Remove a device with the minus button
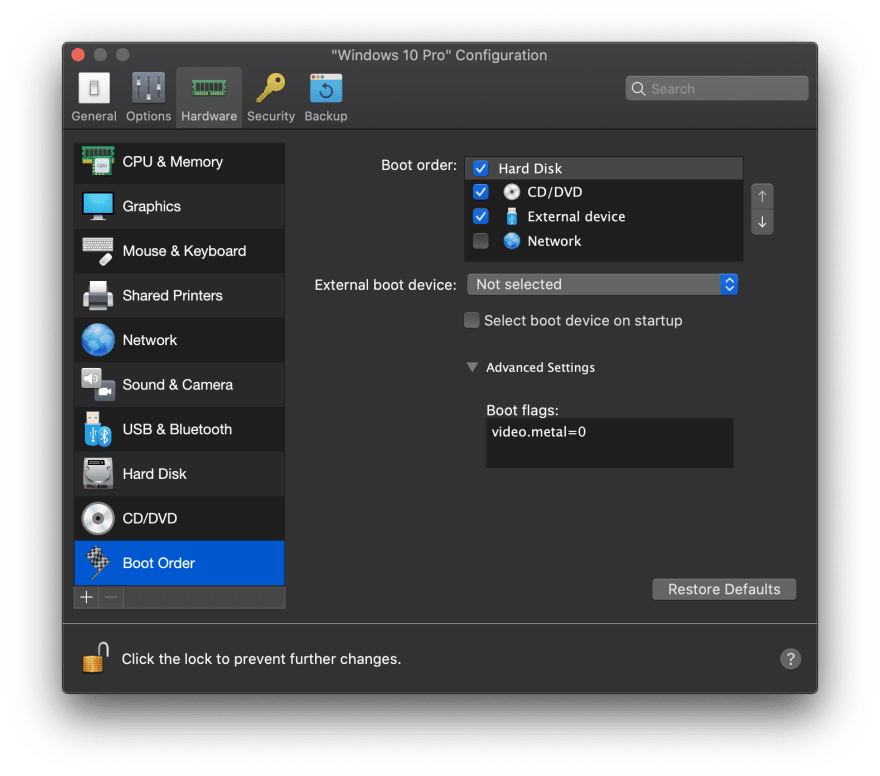The width and height of the screenshot is (880, 776). (x=111, y=597)
